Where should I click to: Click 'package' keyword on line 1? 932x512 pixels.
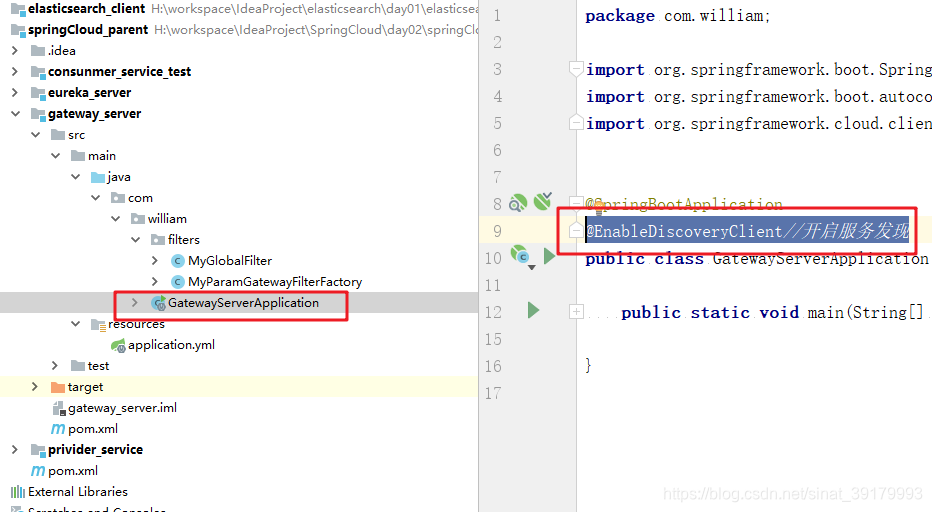620,16
